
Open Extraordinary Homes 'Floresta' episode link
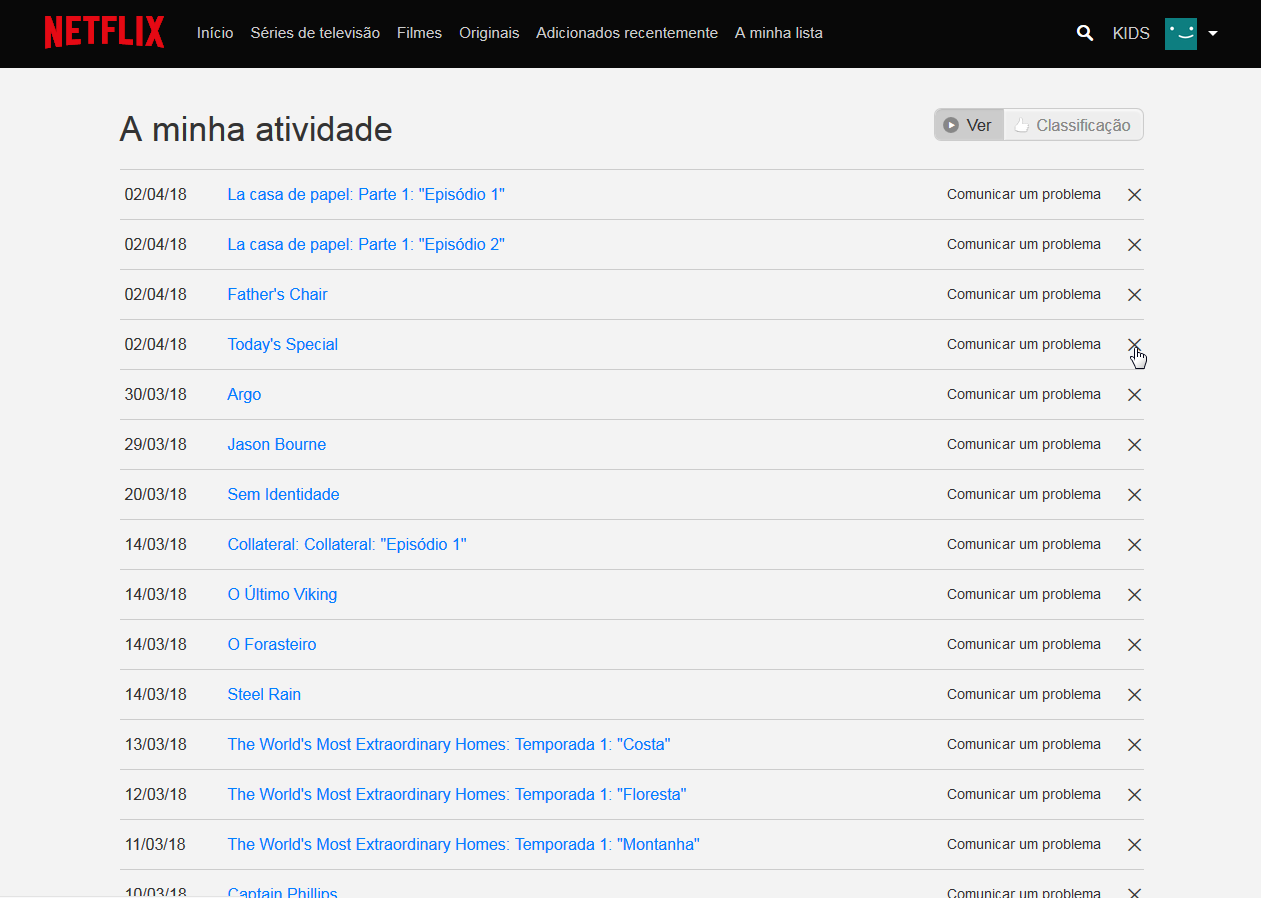tap(457, 794)
